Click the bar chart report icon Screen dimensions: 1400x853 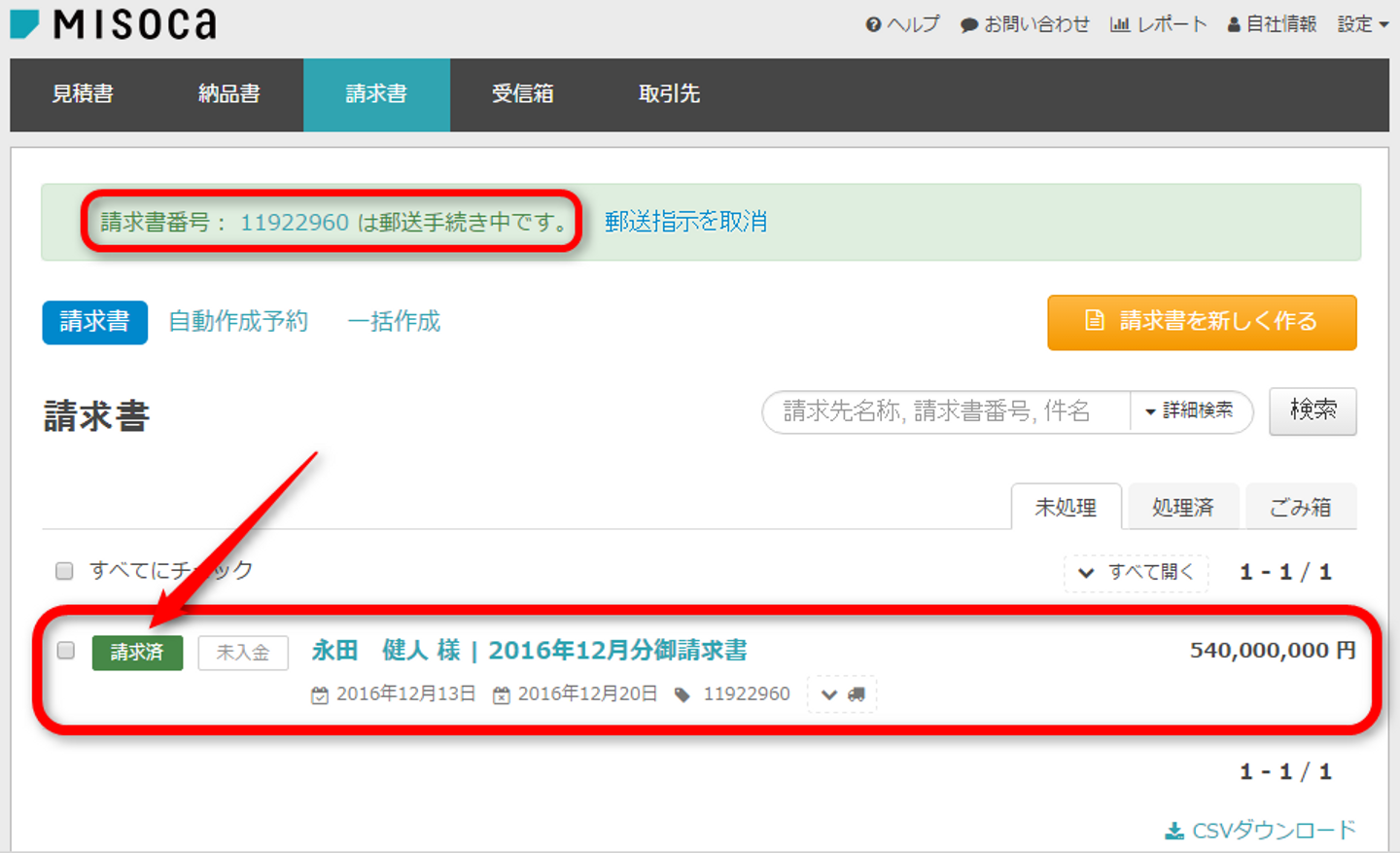[x=1120, y=25]
